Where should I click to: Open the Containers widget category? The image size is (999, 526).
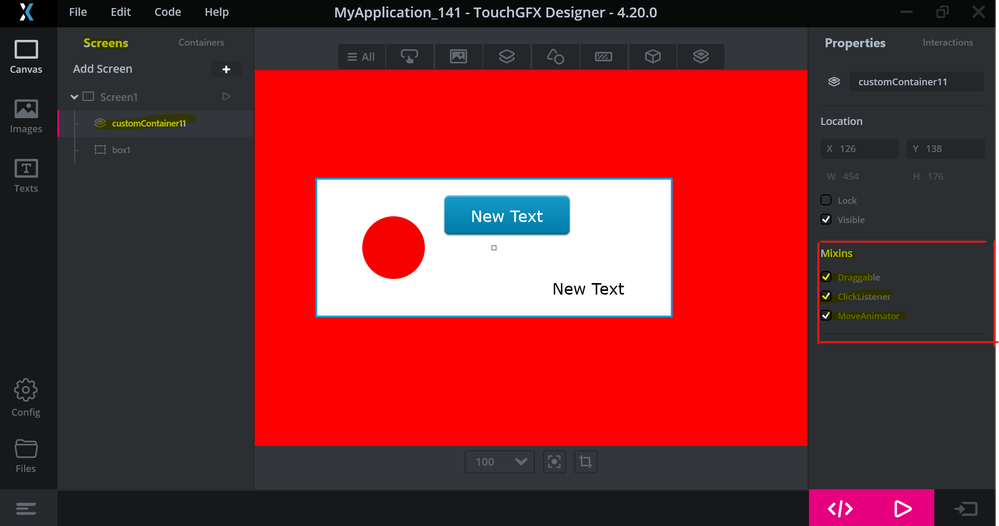pos(507,57)
